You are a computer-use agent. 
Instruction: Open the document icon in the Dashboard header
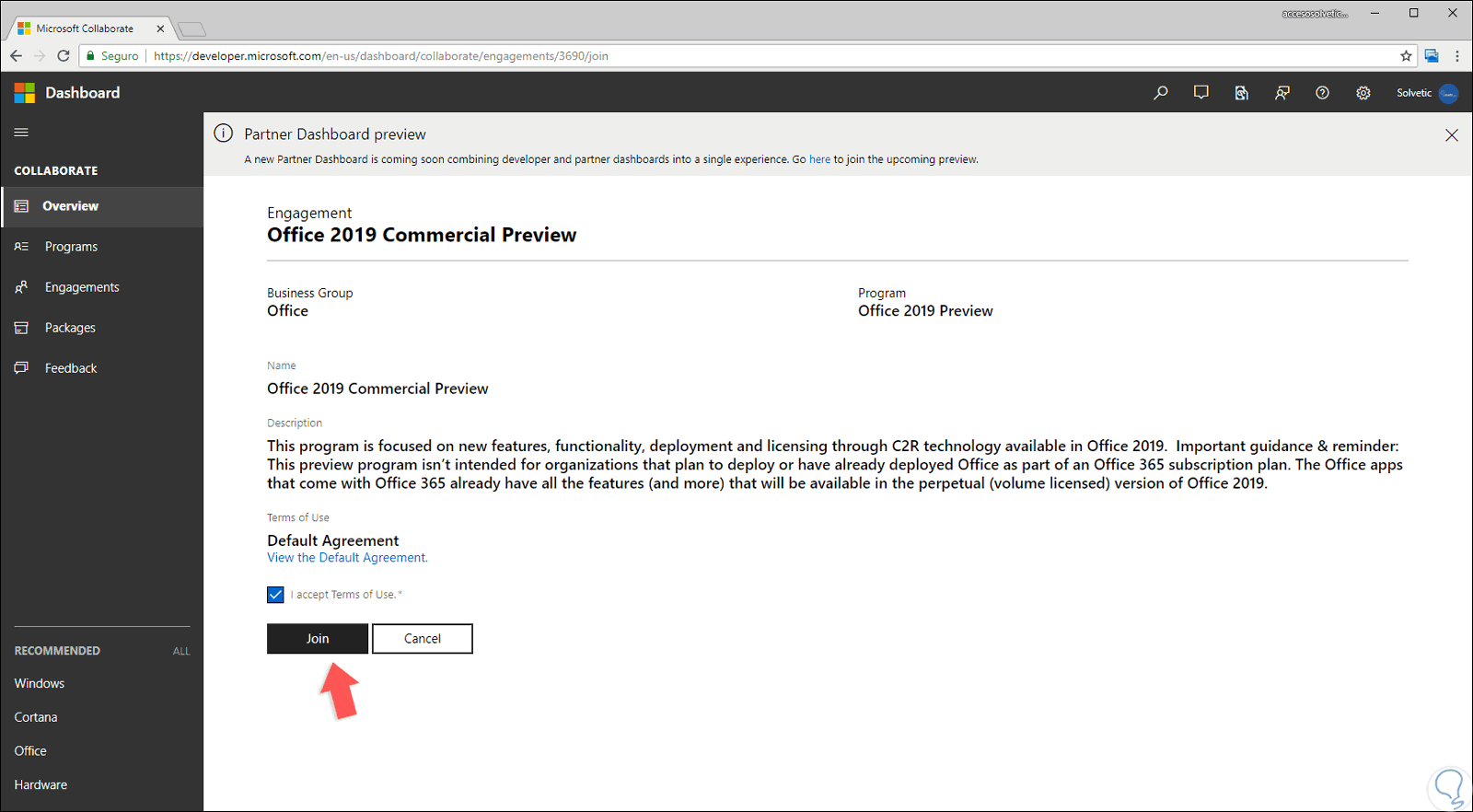pyautogui.click(x=1242, y=93)
